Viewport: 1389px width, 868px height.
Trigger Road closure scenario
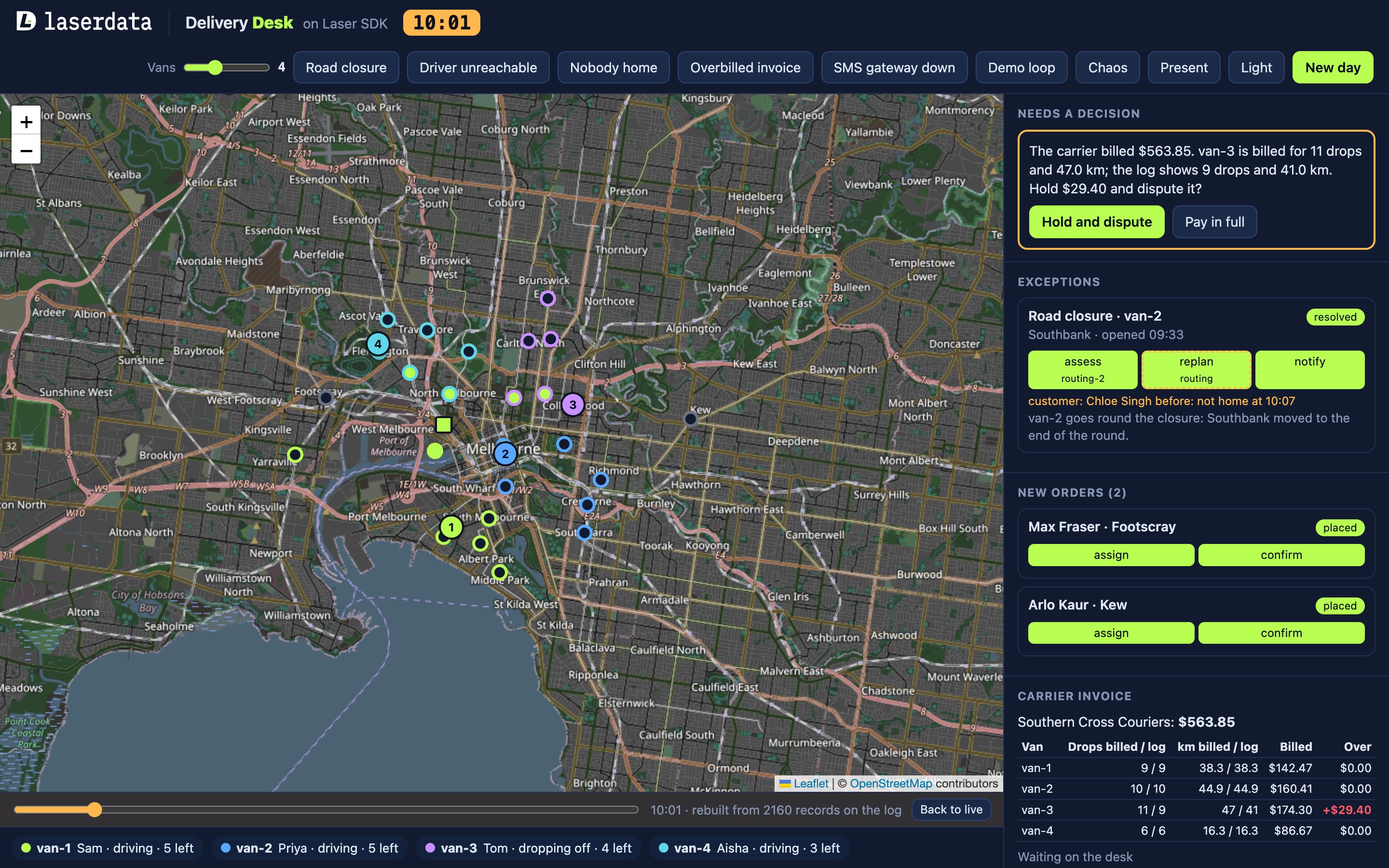pos(346,68)
